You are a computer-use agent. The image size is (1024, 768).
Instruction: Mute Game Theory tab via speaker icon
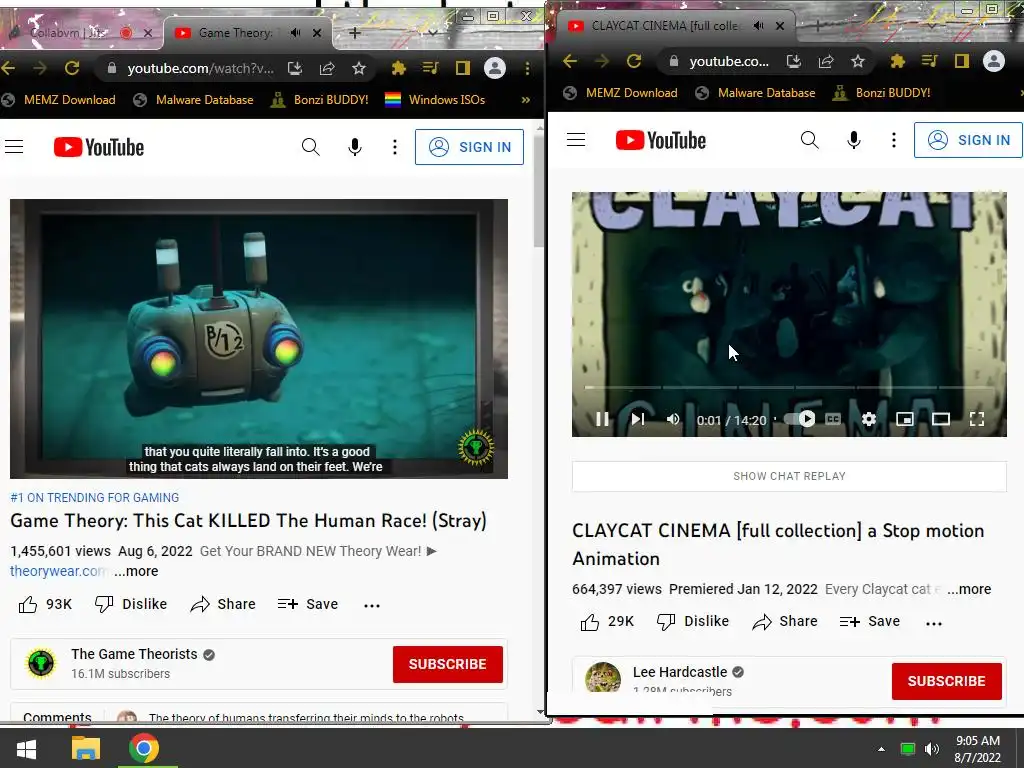pyautogui.click(x=295, y=33)
